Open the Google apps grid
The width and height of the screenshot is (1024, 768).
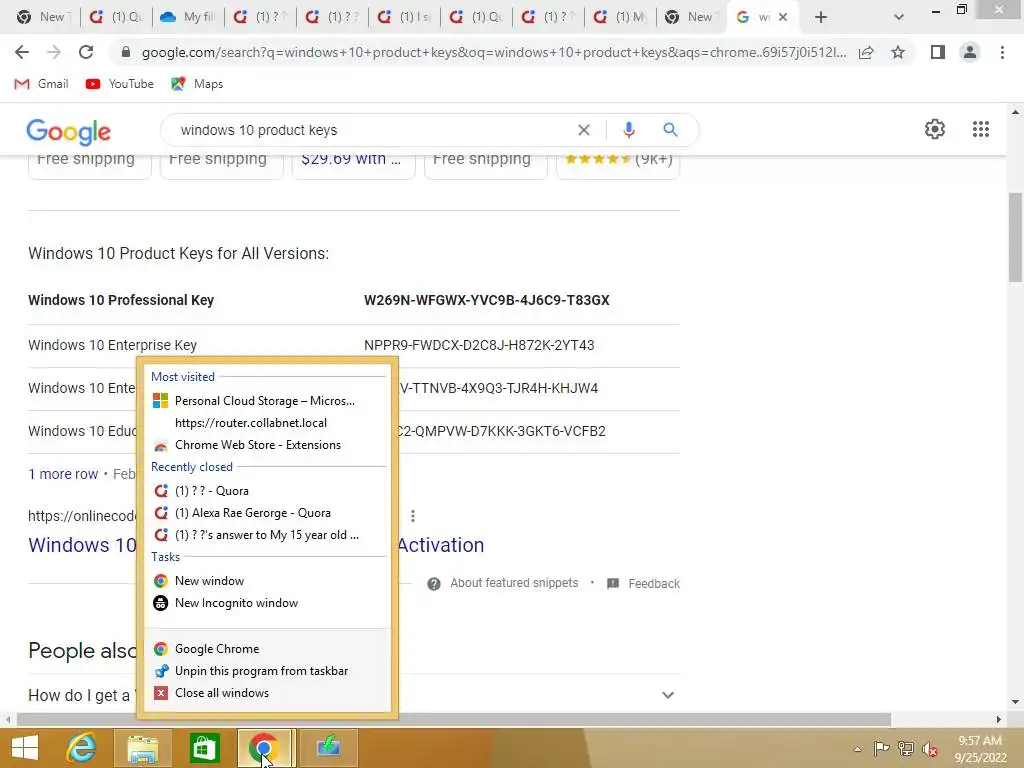pyautogui.click(x=980, y=129)
